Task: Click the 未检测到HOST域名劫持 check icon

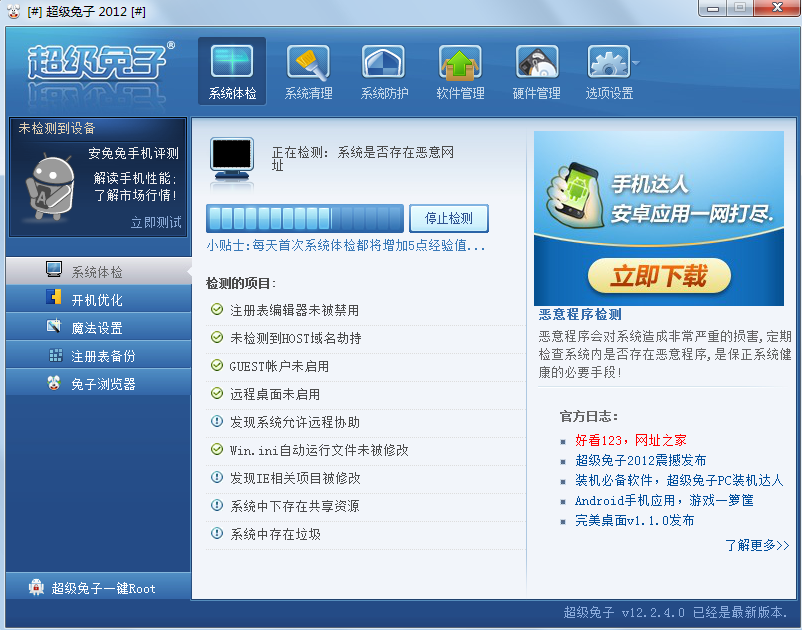Action: pyautogui.click(x=217, y=338)
